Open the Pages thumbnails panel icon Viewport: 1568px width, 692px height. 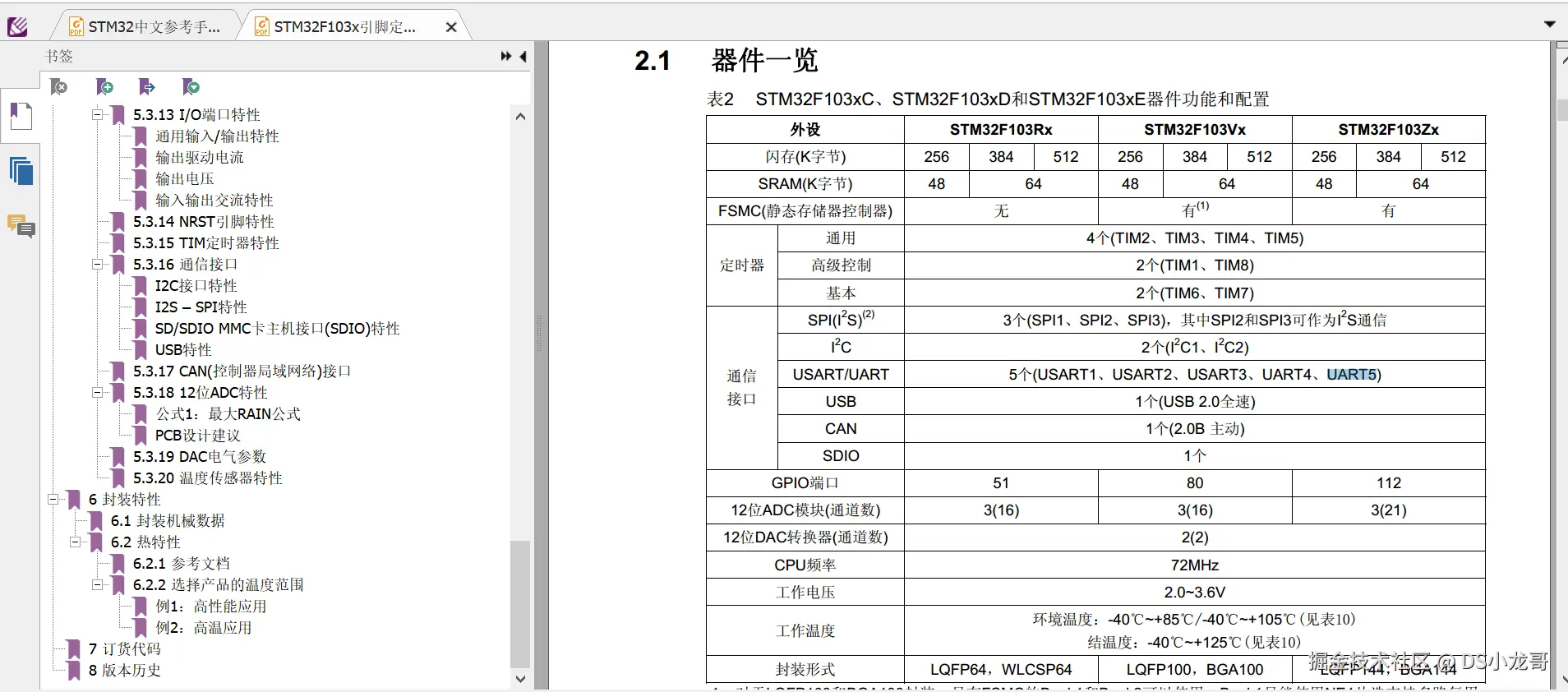click(21, 171)
